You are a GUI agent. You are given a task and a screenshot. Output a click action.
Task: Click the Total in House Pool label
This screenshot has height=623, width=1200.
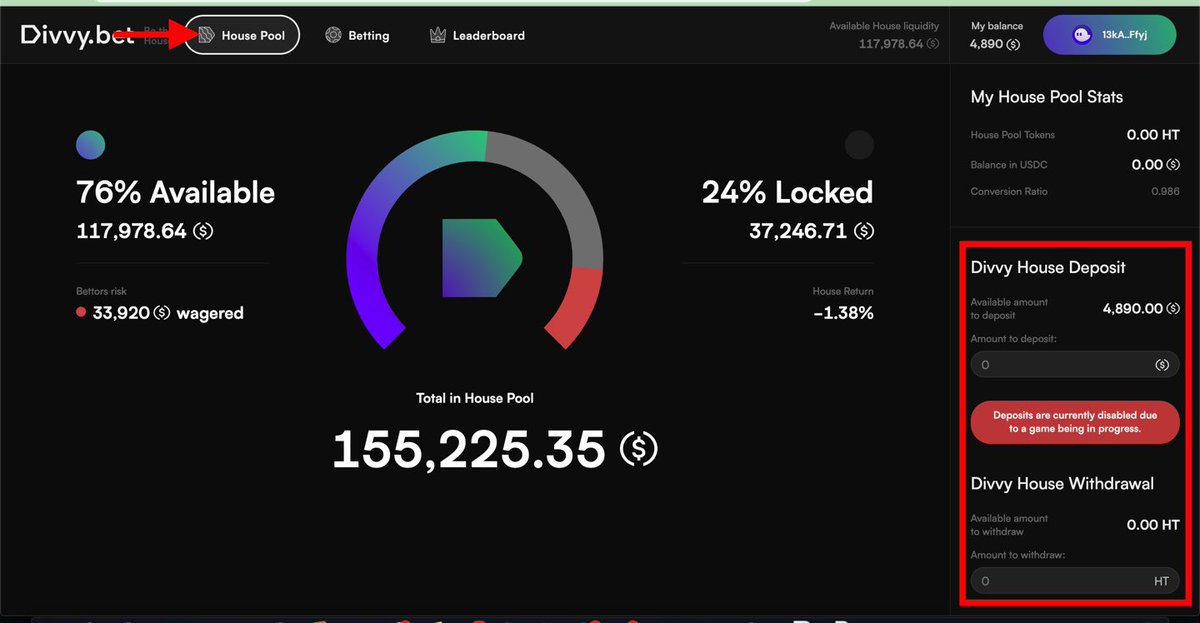tap(475, 398)
